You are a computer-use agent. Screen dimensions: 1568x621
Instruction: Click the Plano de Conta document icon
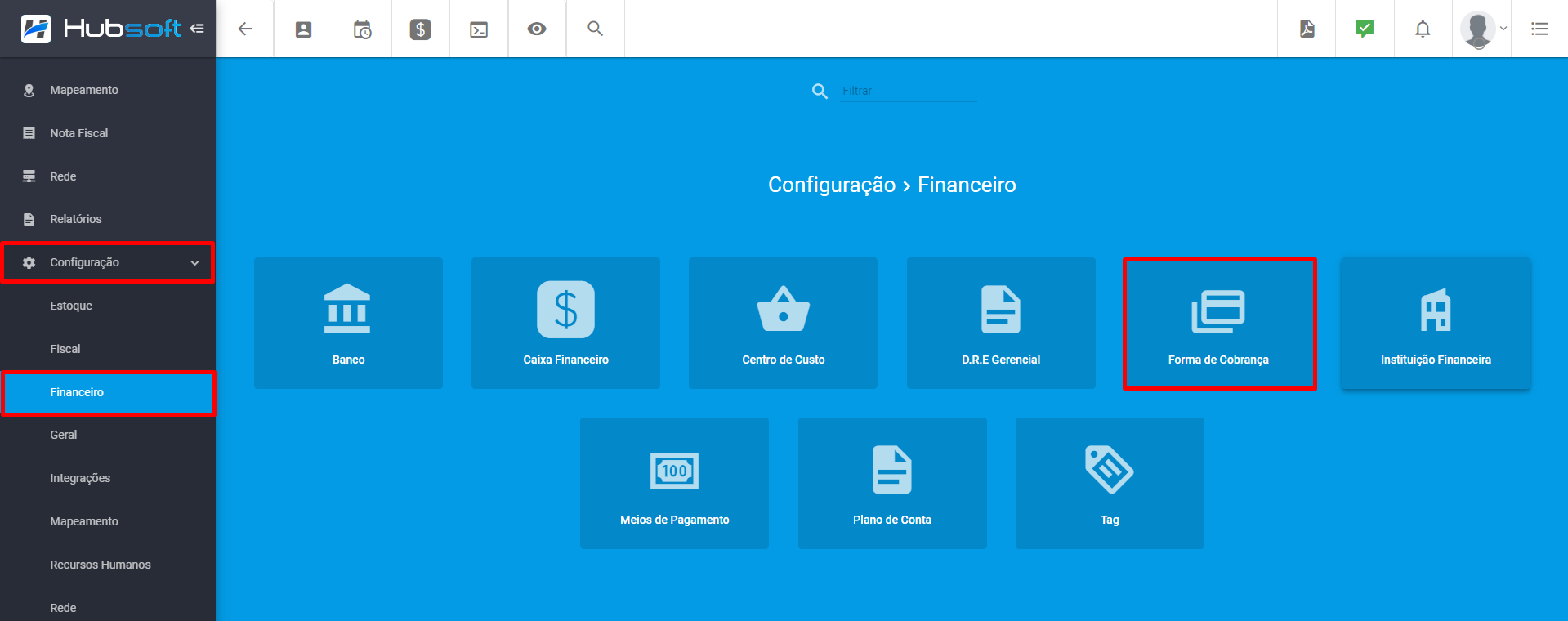[x=892, y=470]
